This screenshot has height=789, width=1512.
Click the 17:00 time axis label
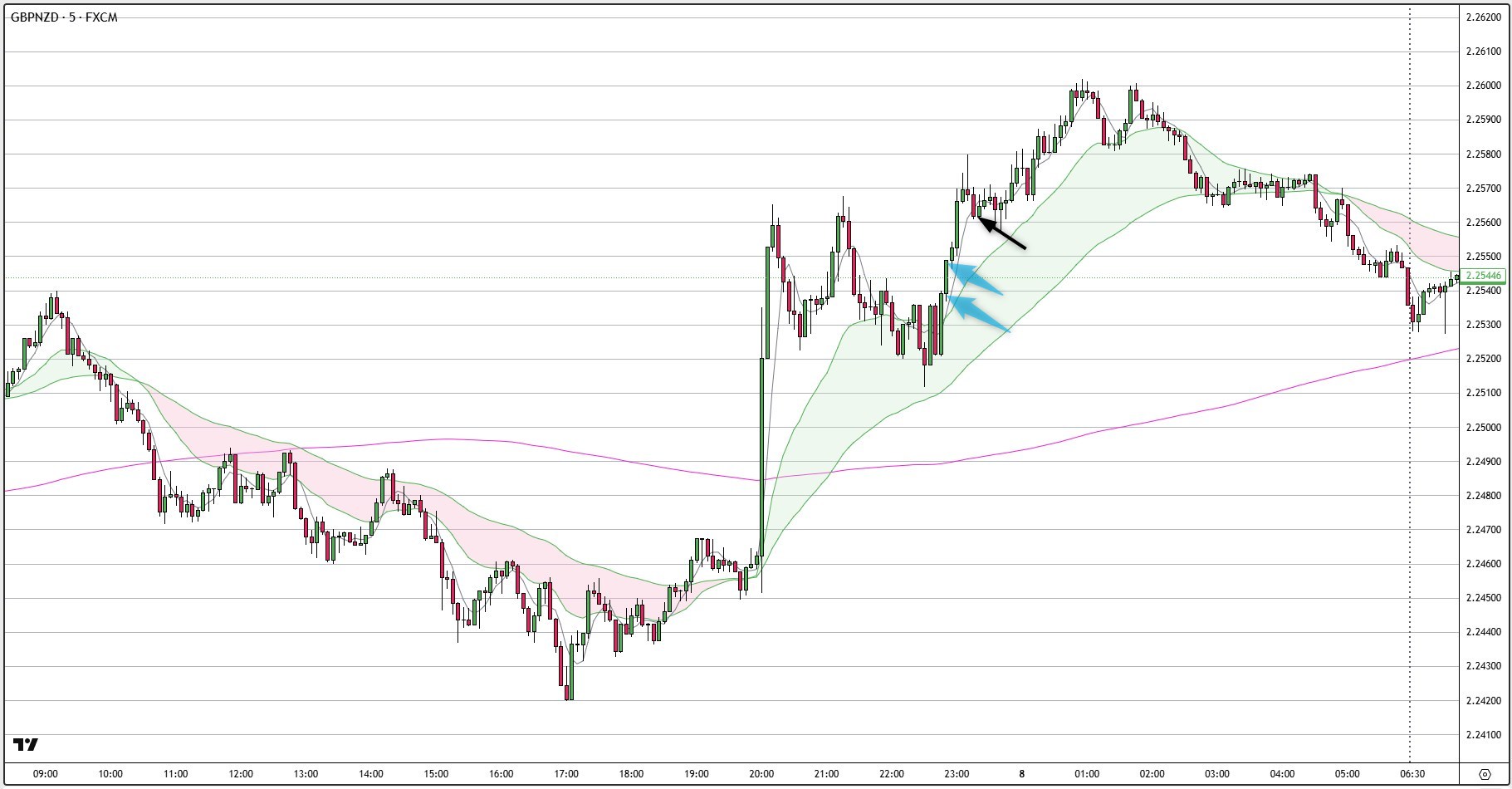pos(566,774)
